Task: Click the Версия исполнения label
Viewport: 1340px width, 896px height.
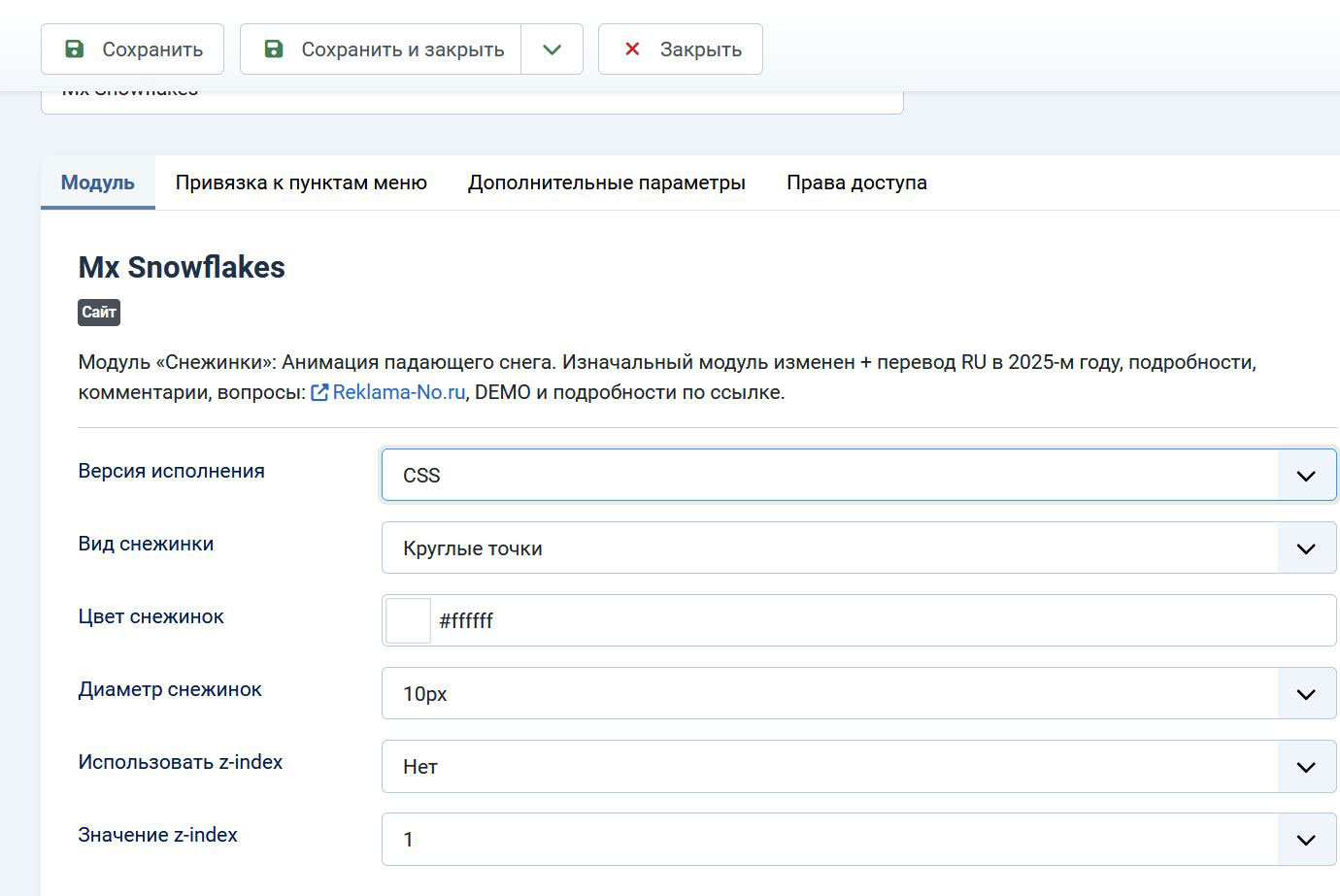Action: coord(172,471)
